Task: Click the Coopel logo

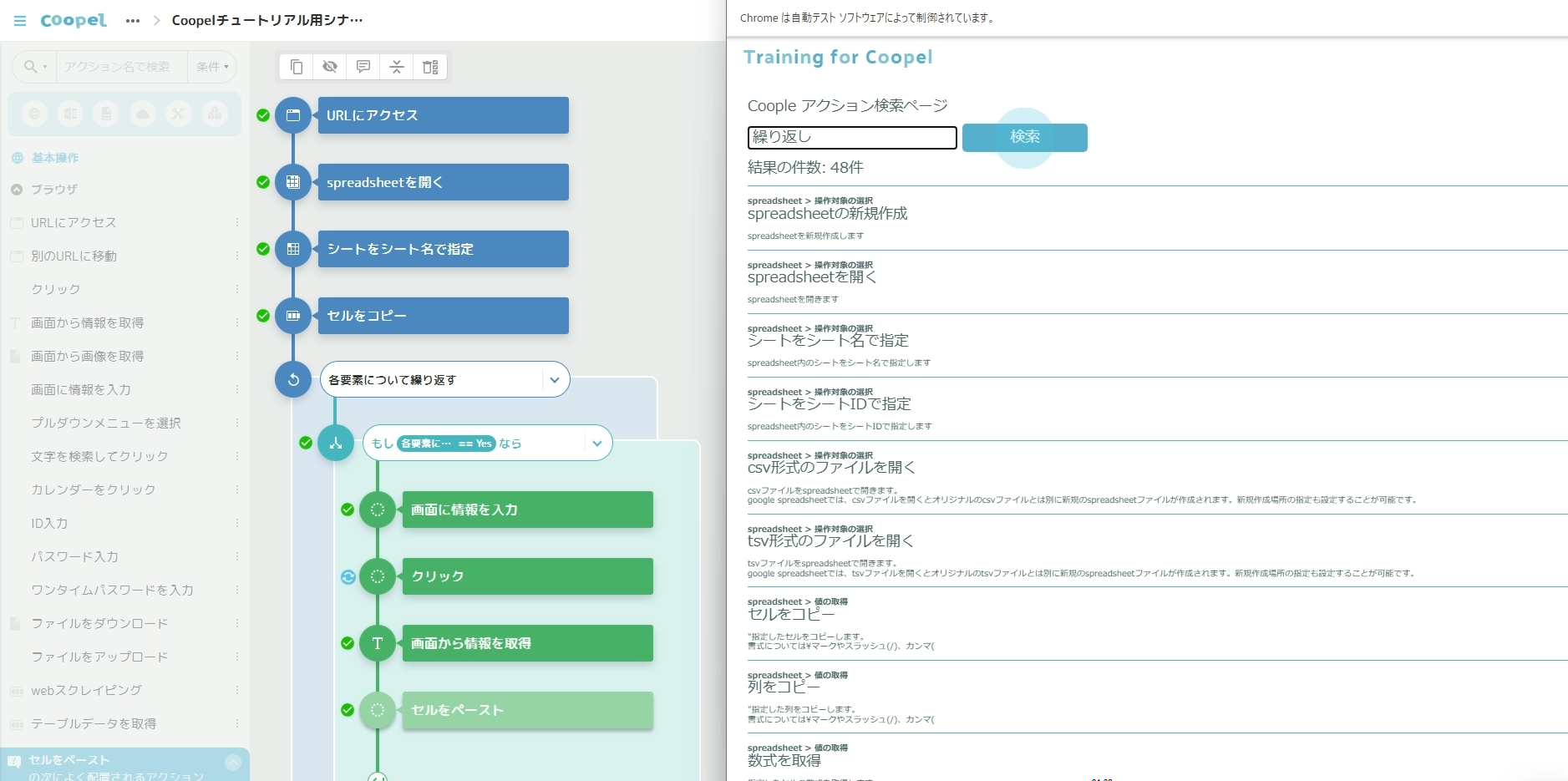Action: [x=74, y=20]
